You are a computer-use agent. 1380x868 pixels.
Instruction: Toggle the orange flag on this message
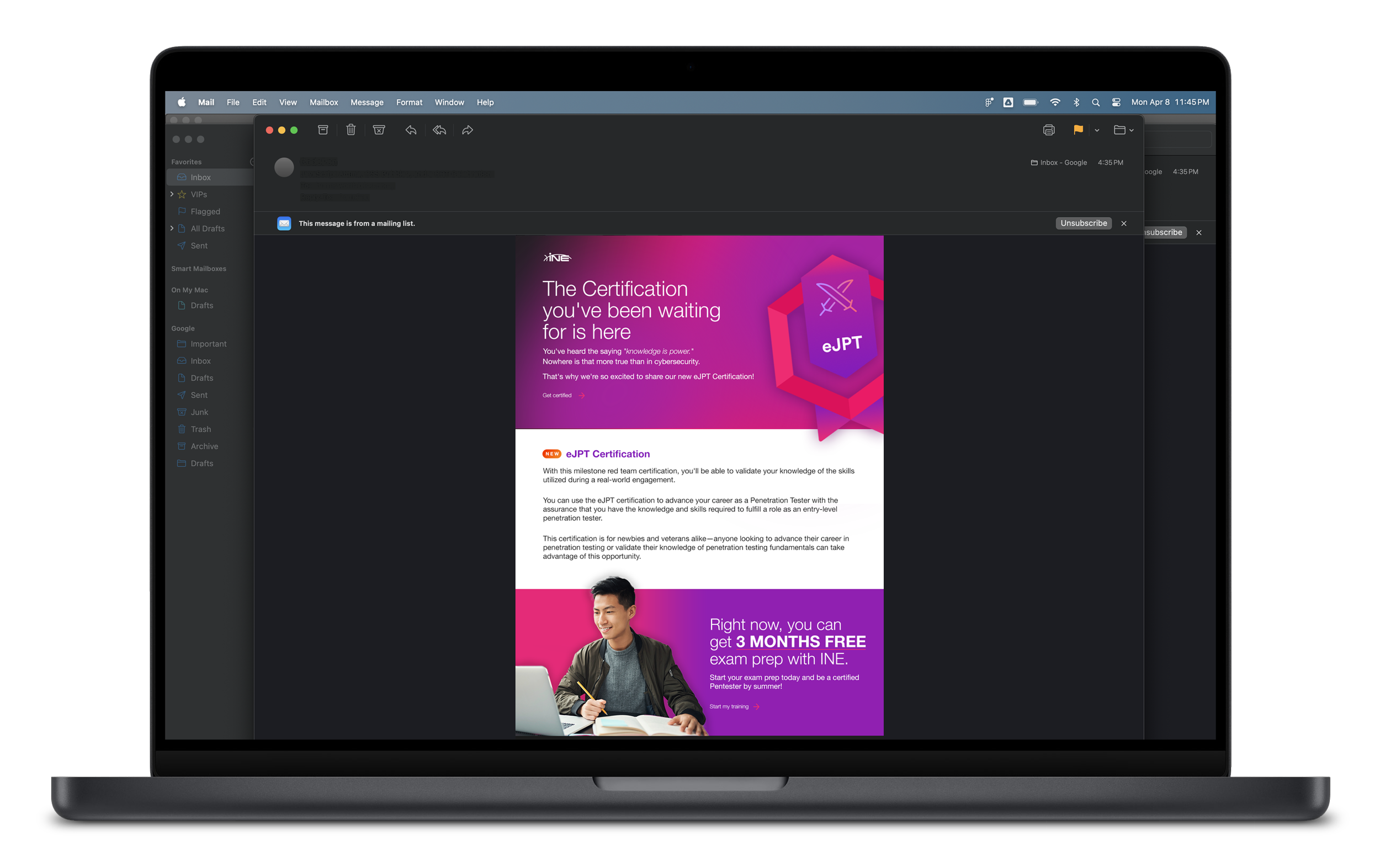(1078, 130)
